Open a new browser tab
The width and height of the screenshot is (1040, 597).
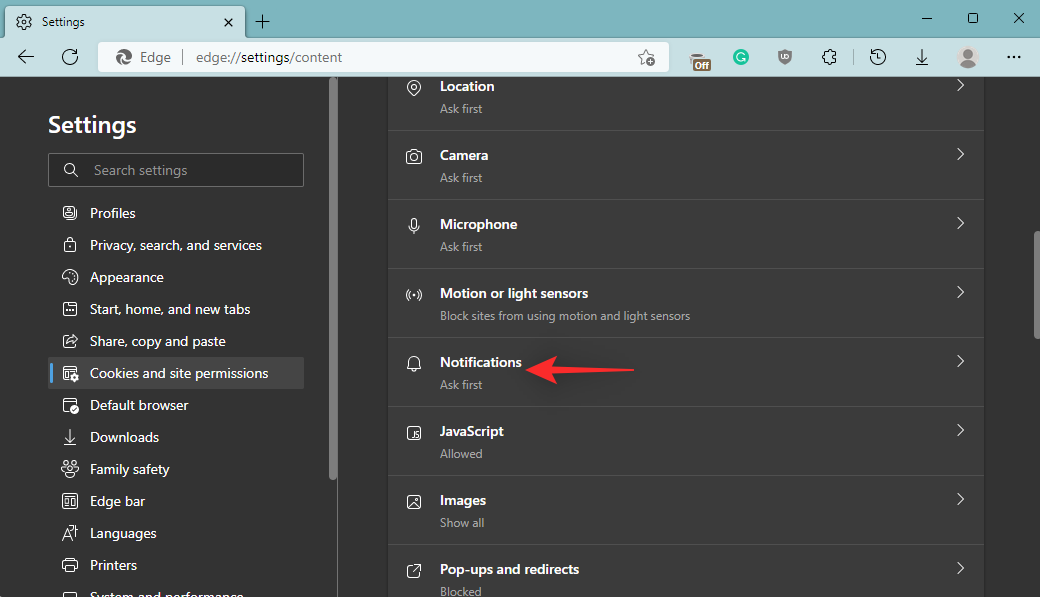262,21
